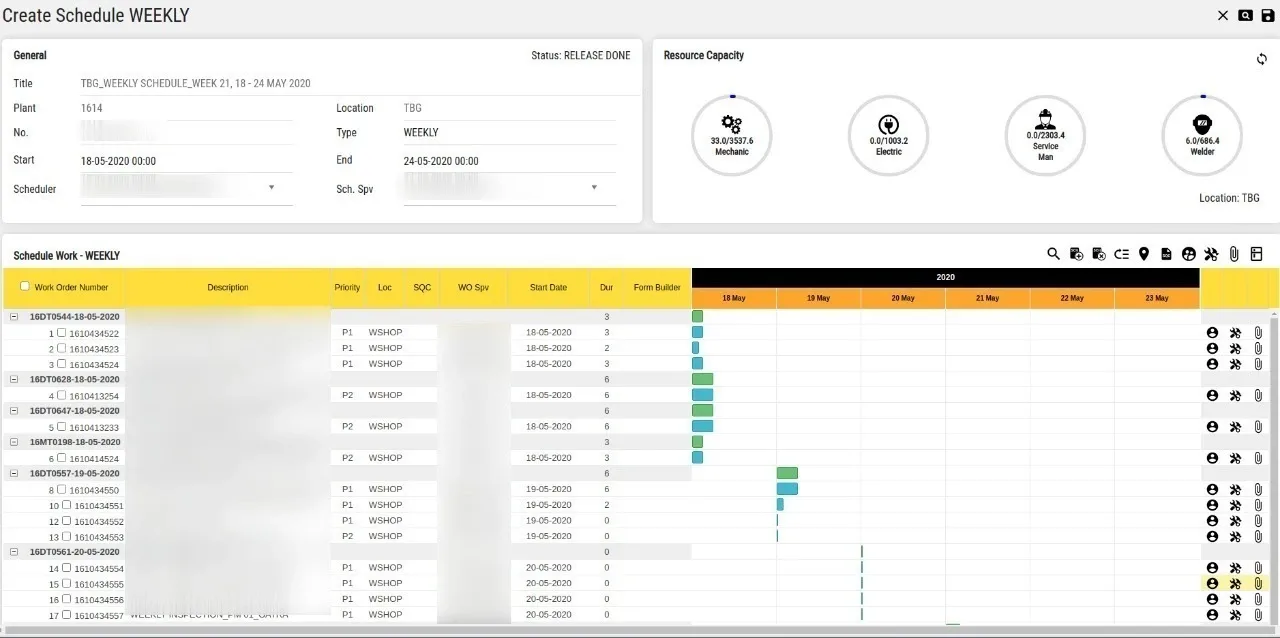Image resolution: width=1280 pixels, height=638 pixels.
Task: Click the Dur column header
Action: (606, 288)
